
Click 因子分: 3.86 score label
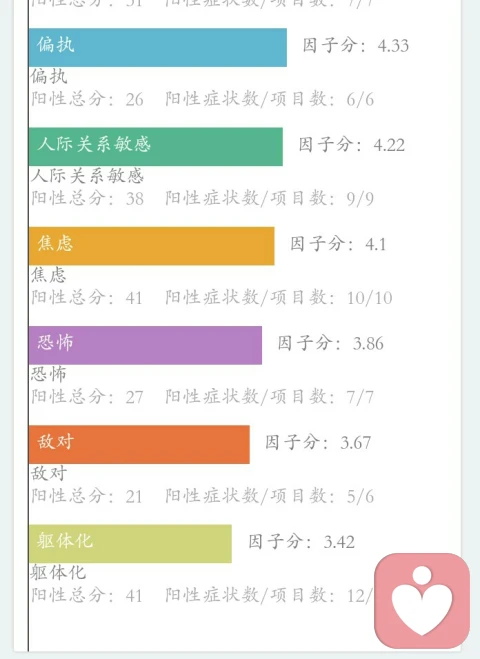point(331,343)
